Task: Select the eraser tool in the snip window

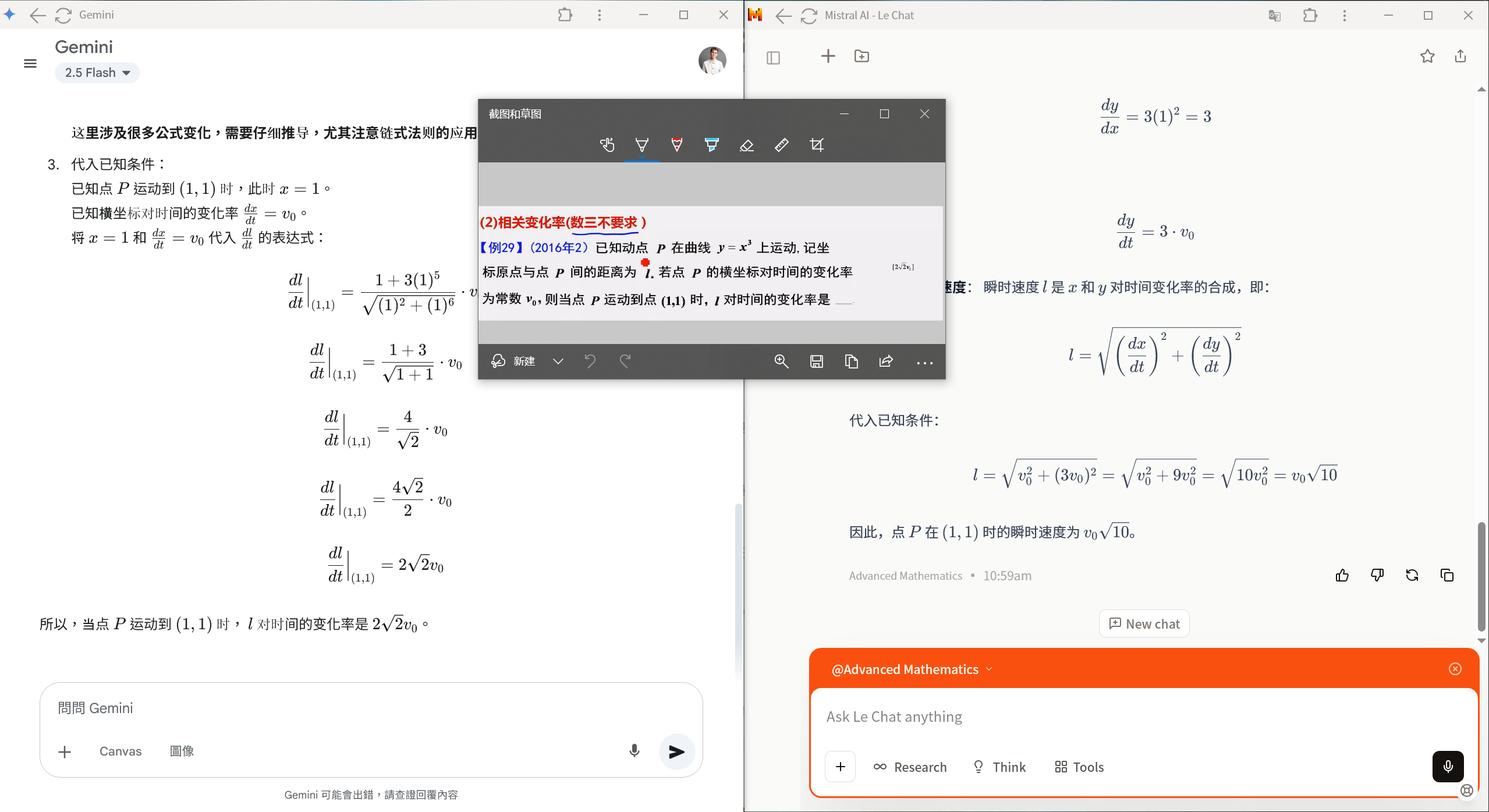Action: coord(746,145)
